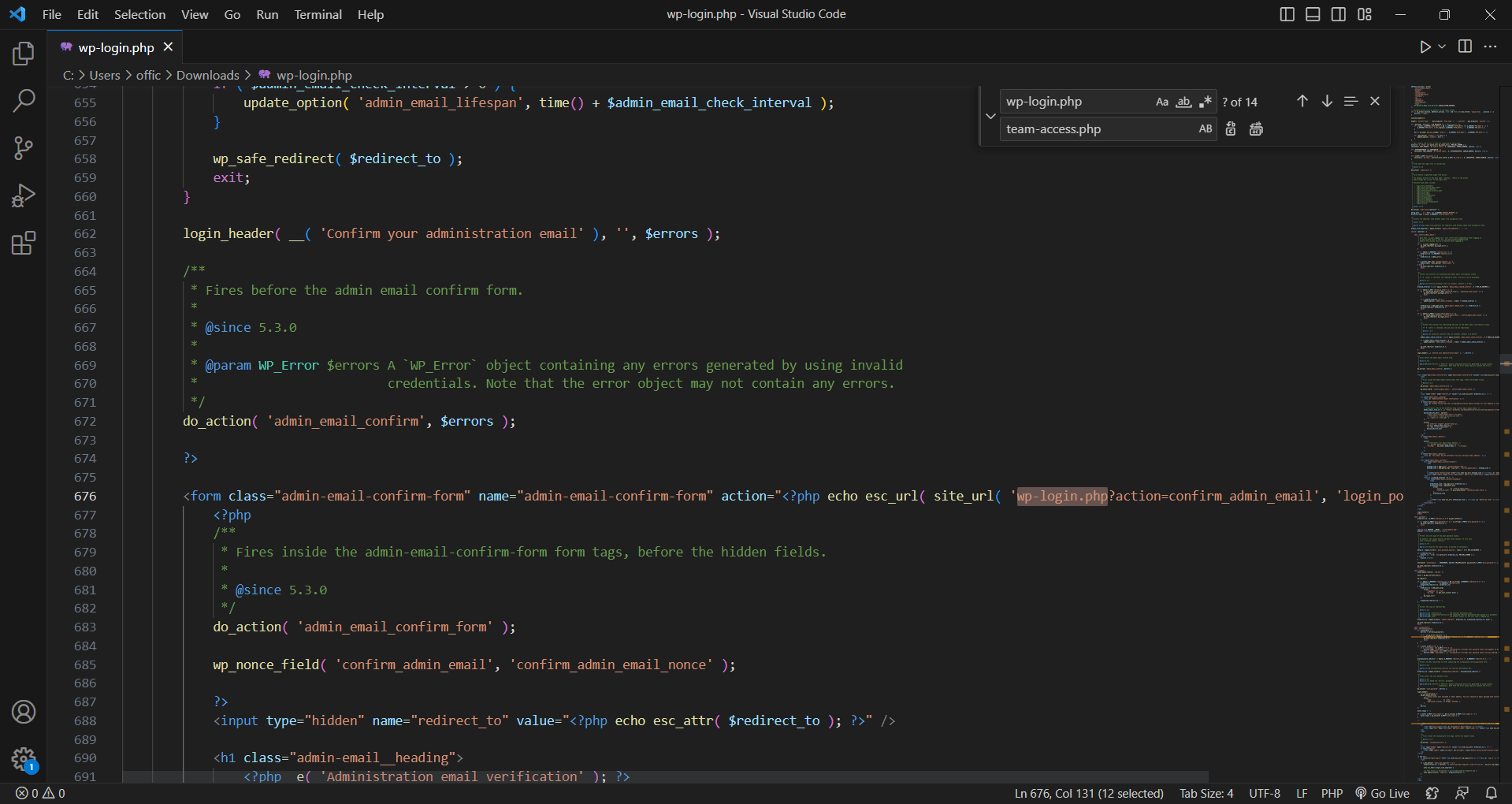Click the line 660 closing brace

(x=187, y=196)
